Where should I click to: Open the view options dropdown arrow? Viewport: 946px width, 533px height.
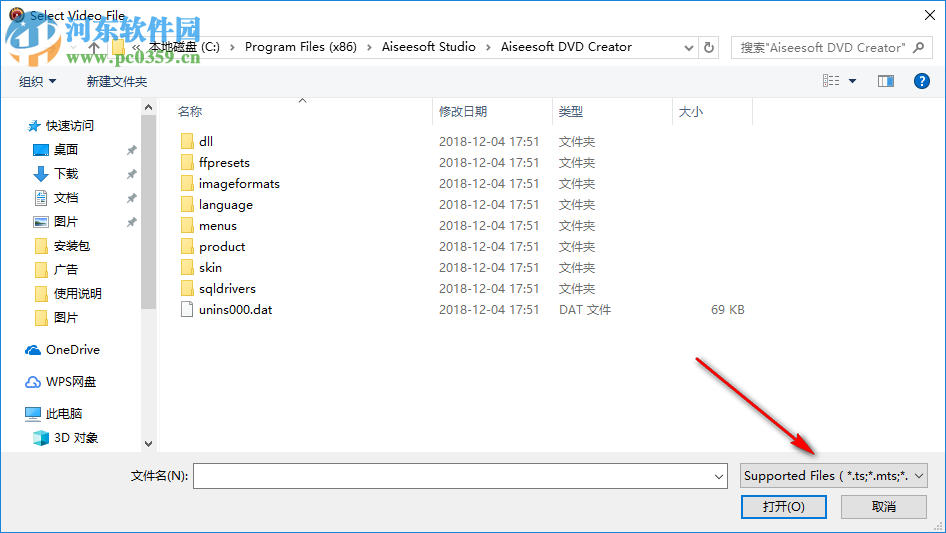[852, 81]
